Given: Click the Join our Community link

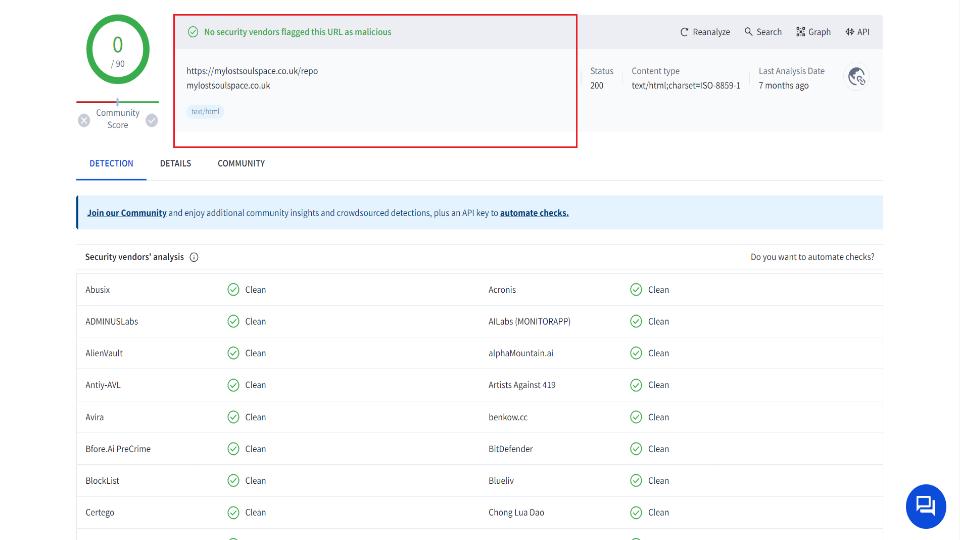Looking at the screenshot, I should coord(126,213).
